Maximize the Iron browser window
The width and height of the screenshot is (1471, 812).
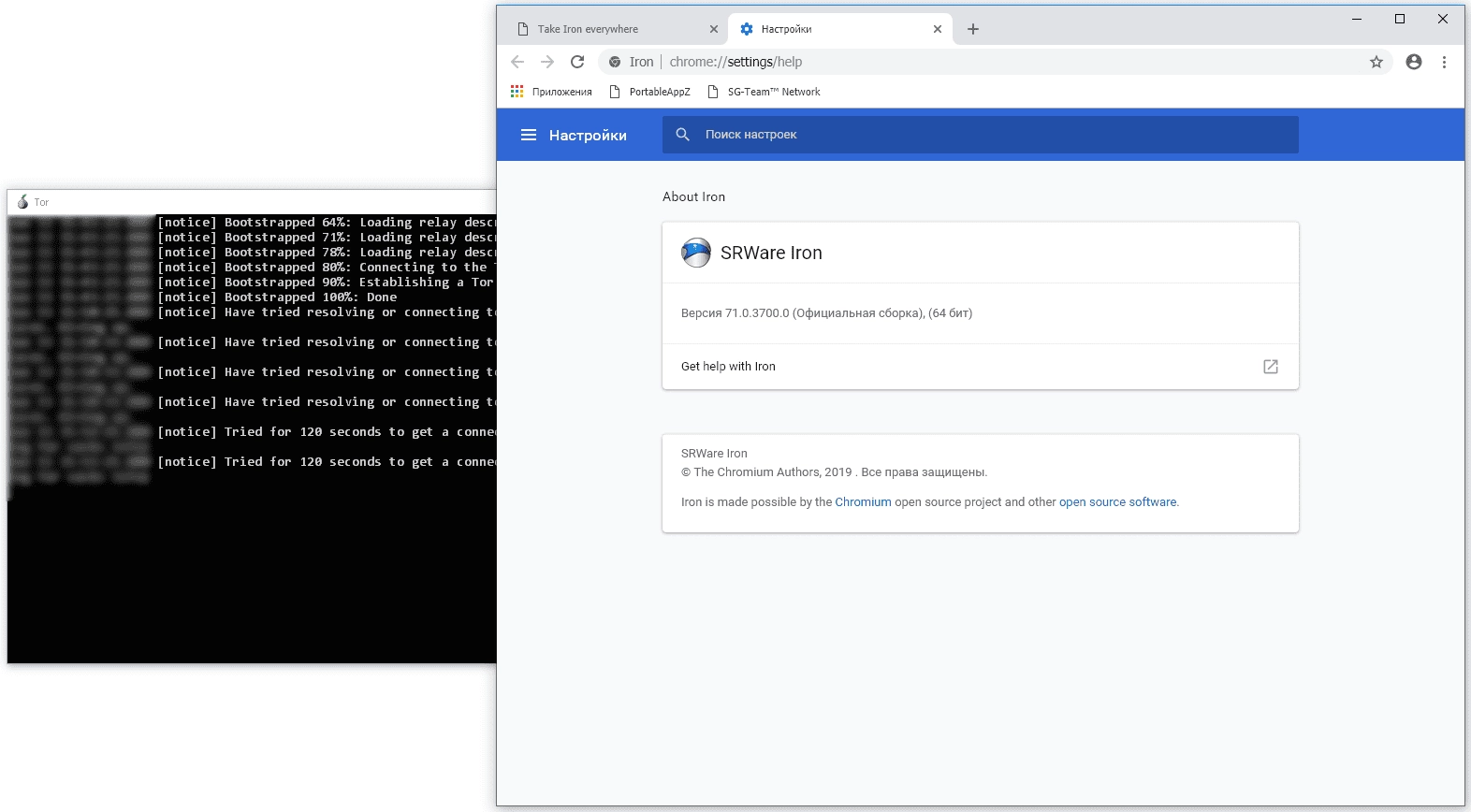tap(1400, 19)
